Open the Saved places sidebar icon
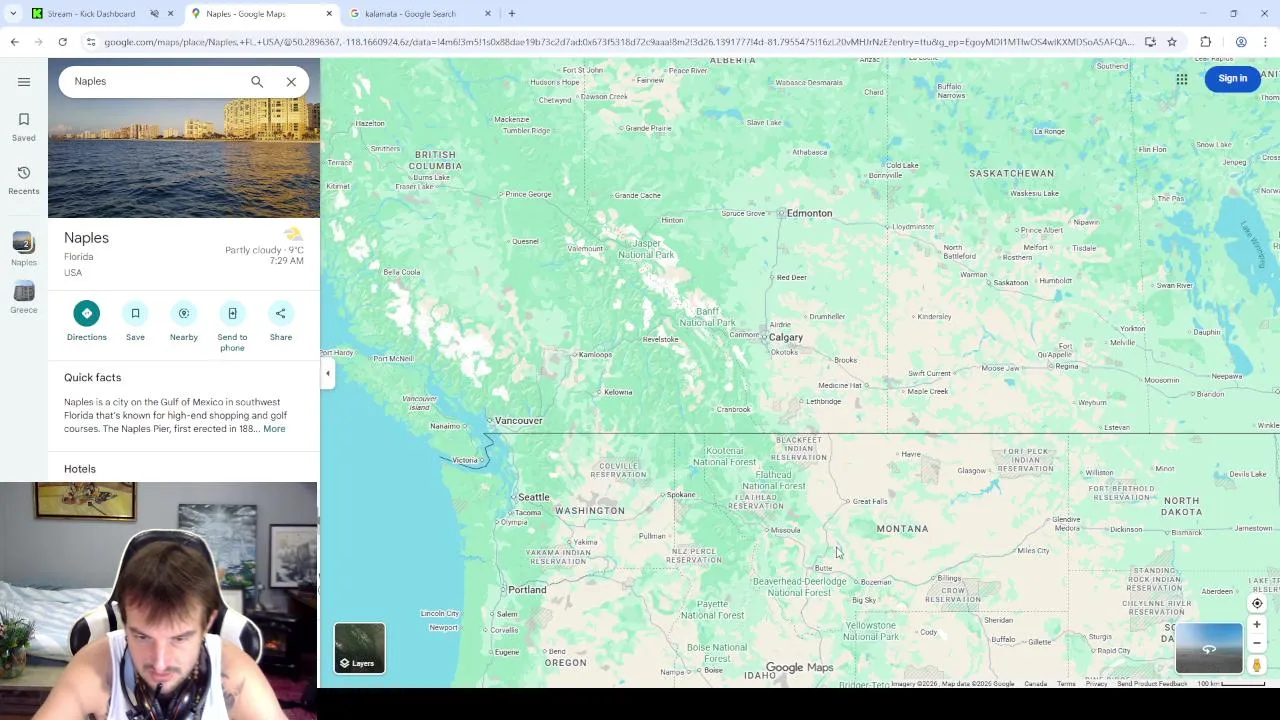This screenshot has height=720, width=1280. click(24, 126)
